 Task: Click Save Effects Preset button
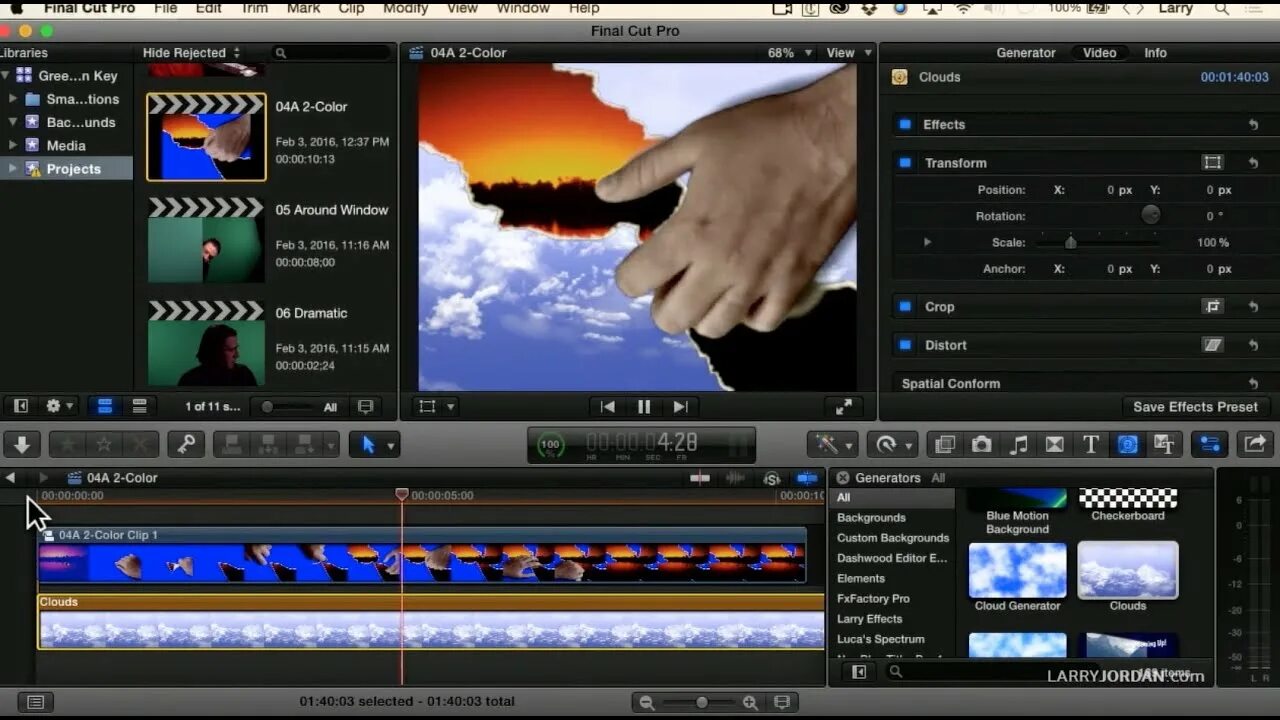1195,407
